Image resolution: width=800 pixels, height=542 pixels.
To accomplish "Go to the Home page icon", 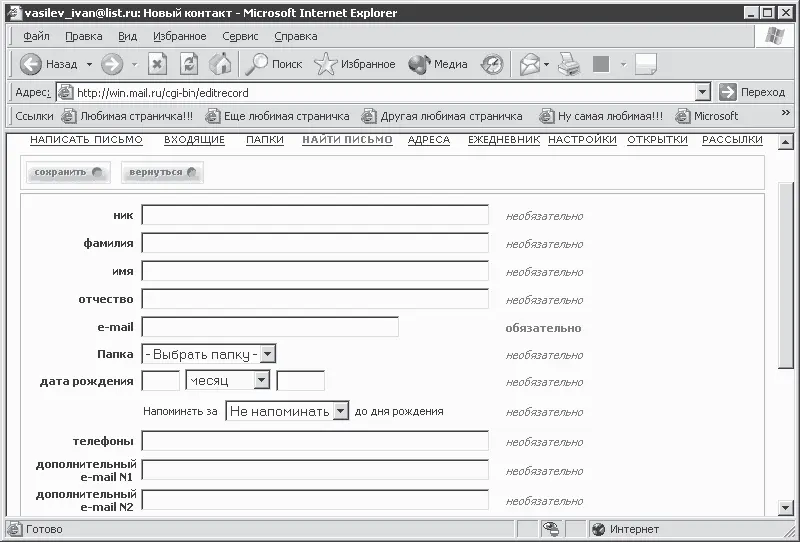I will point(220,65).
